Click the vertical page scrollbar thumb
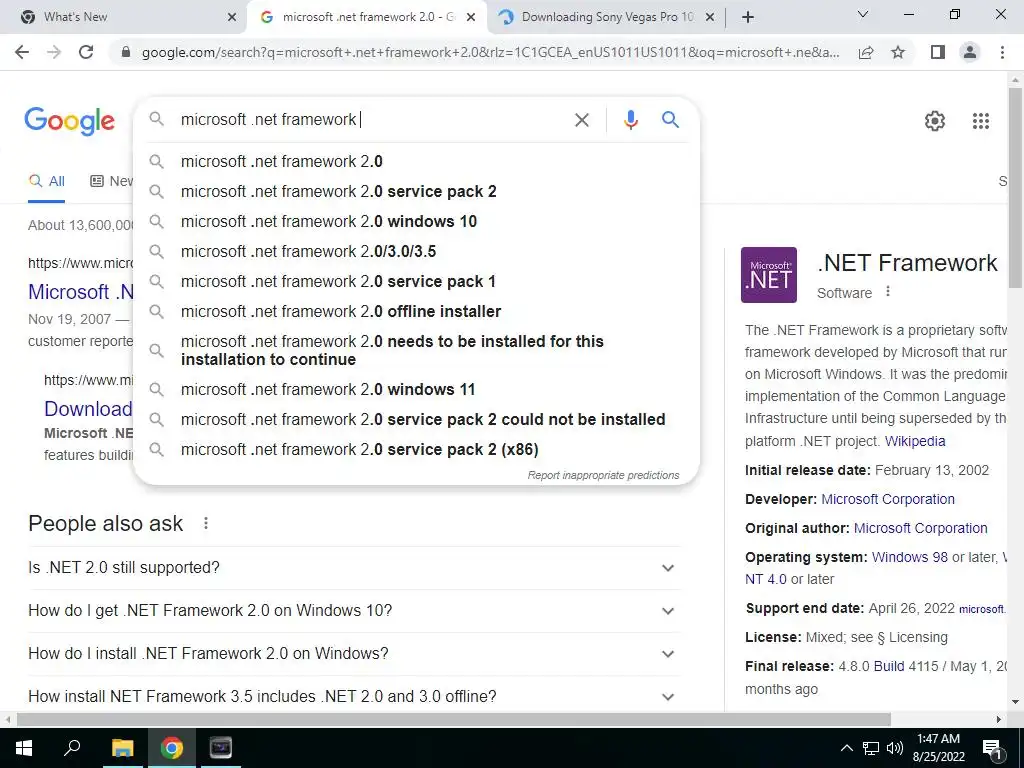This screenshot has width=1024, height=768. tap(1015, 186)
